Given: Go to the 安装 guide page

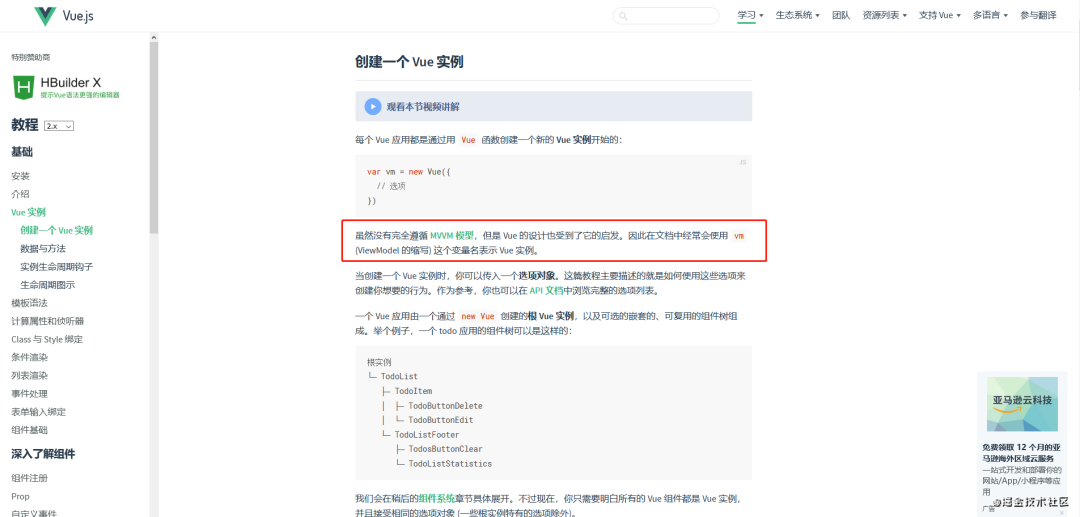Looking at the screenshot, I should [21, 176].
